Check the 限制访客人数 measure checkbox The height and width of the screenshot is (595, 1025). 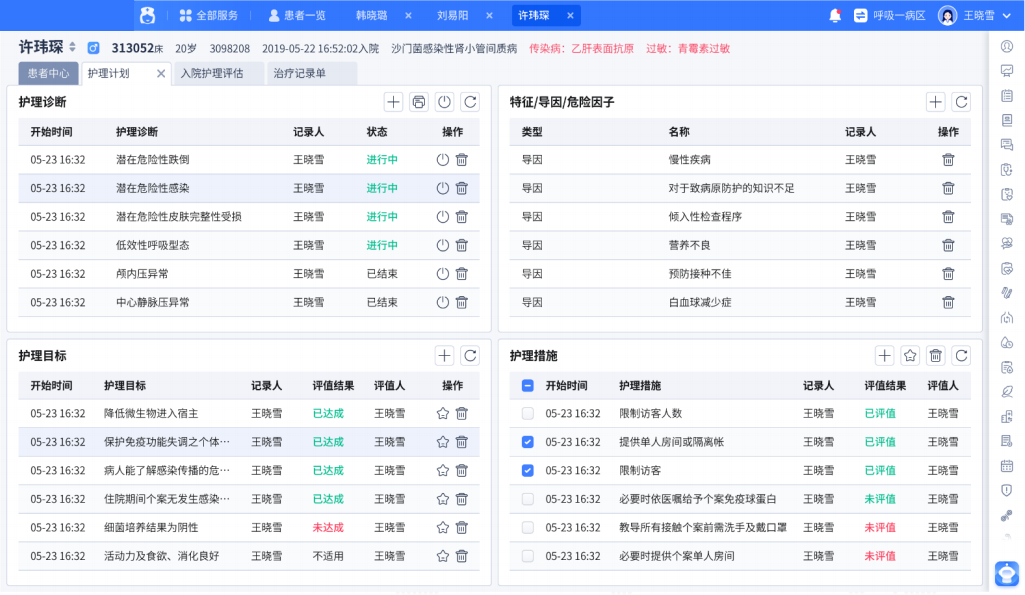pyautogui.click(x=525, y=413)
